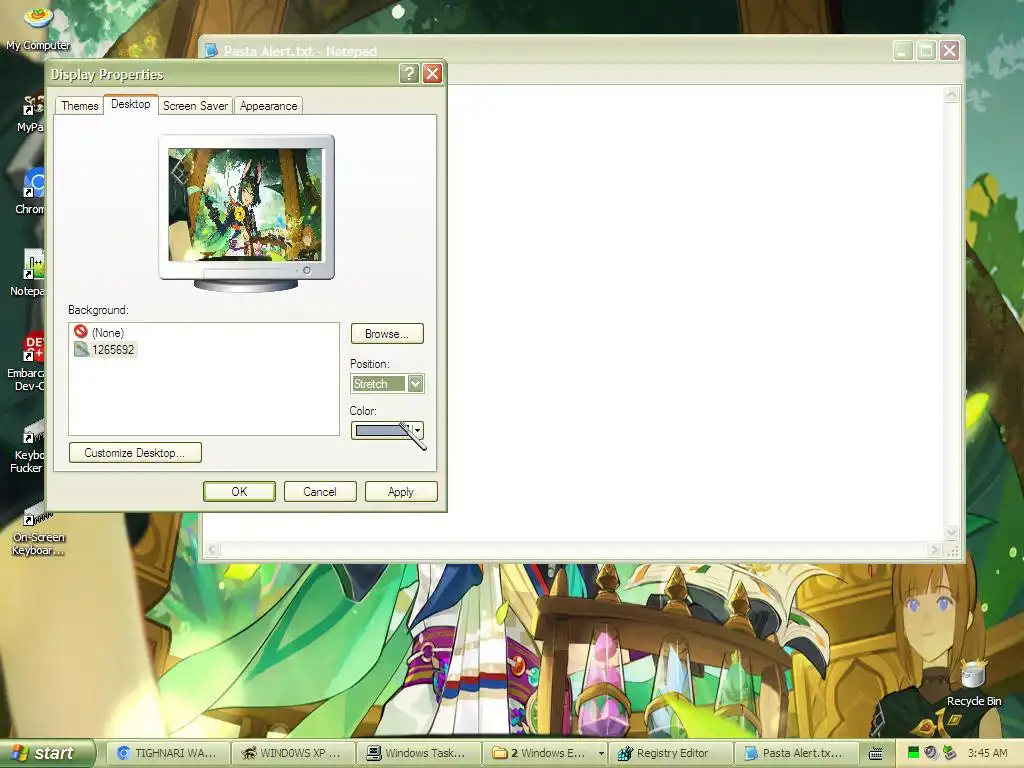Click the (None) background red icon
The image size is (1024, 768).
(81, 332)
